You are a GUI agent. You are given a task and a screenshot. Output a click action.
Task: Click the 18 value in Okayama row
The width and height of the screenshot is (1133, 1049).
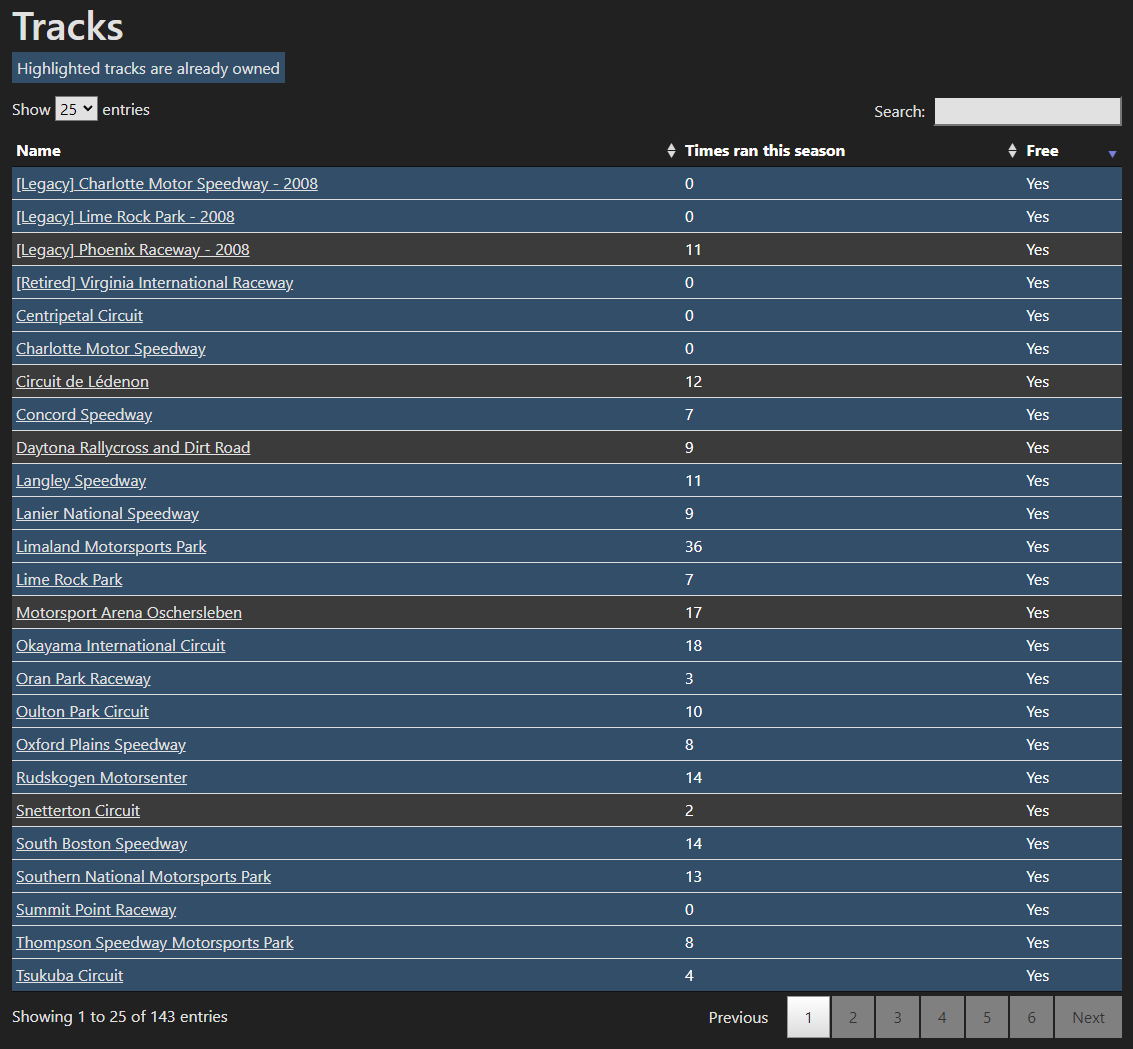click(694, 646)
